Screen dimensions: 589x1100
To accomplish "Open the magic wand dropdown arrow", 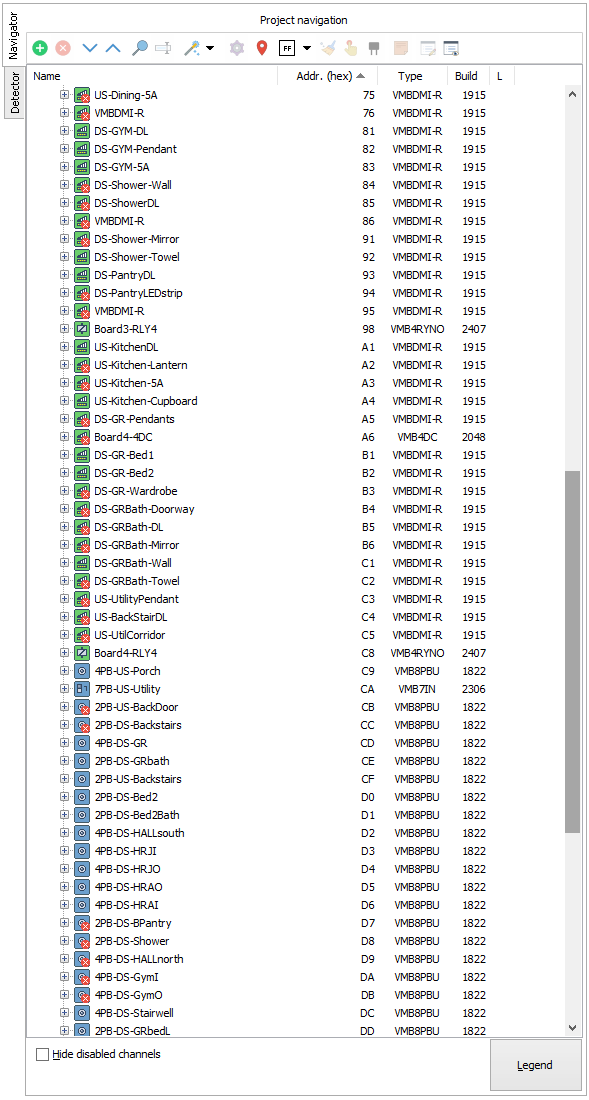I will click(210, 48).
